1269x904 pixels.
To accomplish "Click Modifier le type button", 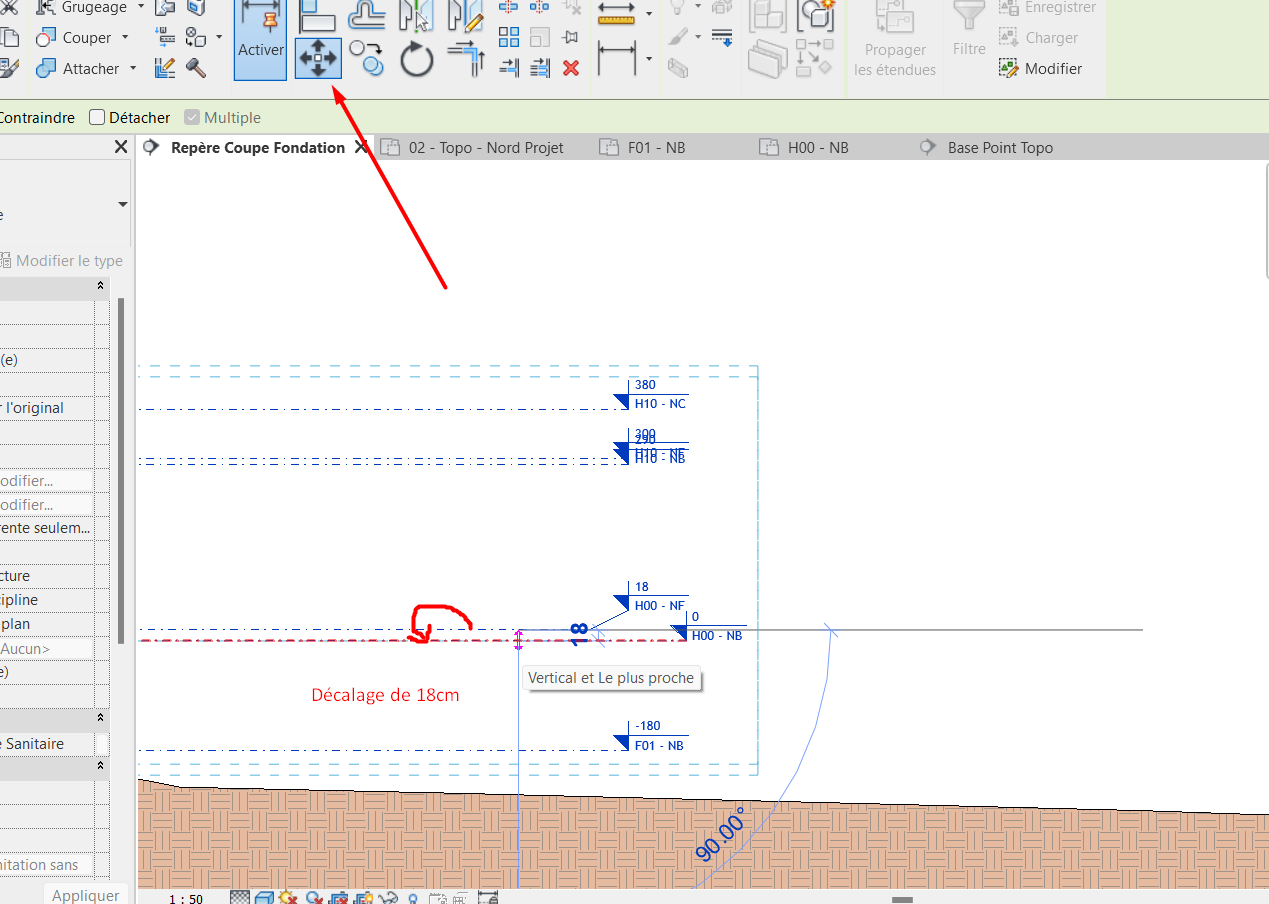I will pyautogui.click(x=61, y=261).
